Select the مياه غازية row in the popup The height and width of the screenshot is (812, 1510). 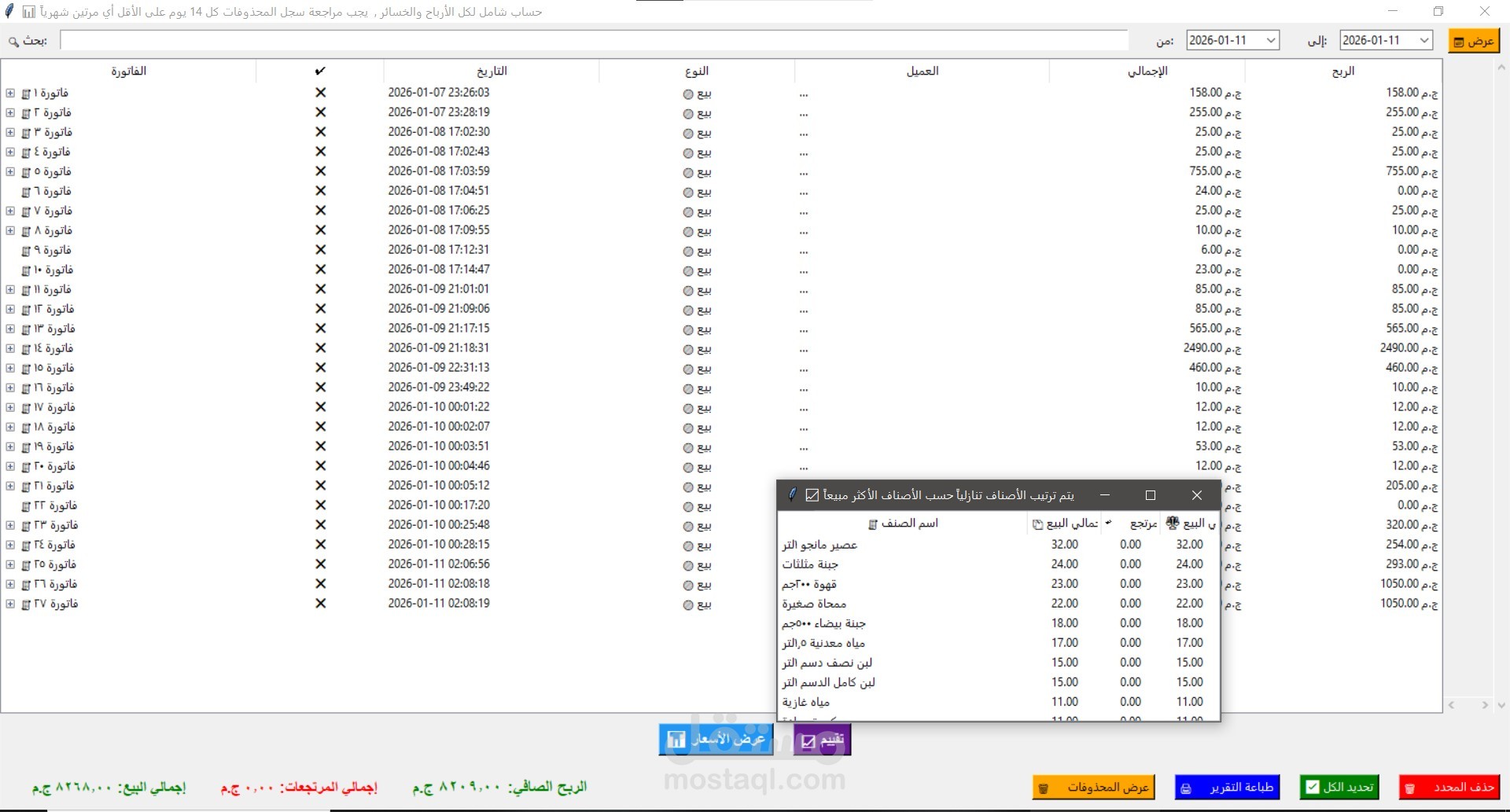(997, 701)
